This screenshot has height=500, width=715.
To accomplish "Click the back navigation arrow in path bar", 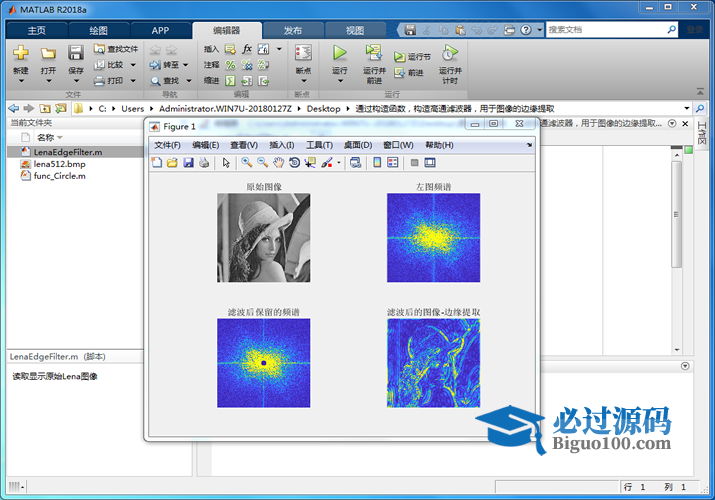I will [x=14, y=108].
